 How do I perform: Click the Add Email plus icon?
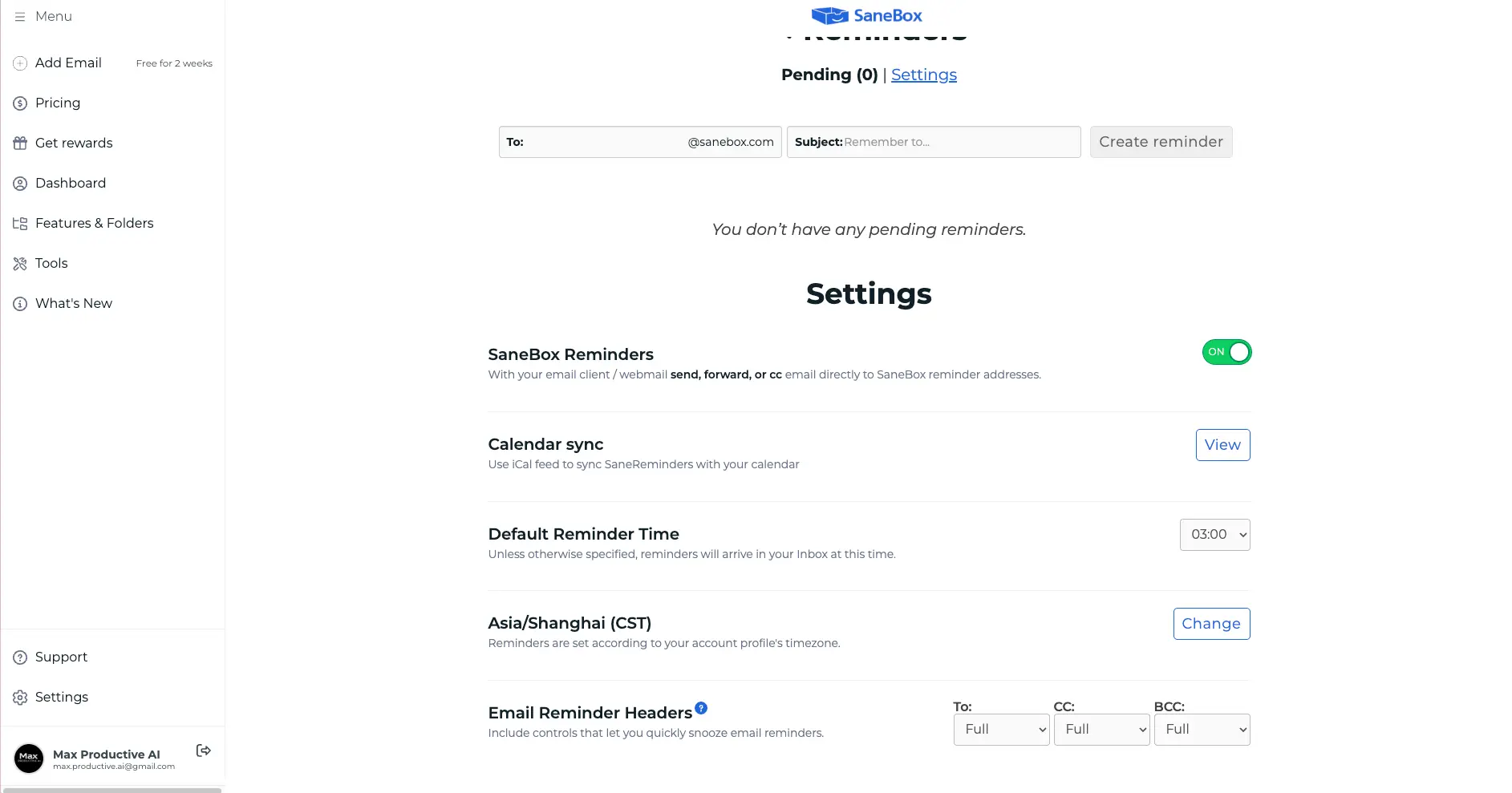tap(20, 63)
